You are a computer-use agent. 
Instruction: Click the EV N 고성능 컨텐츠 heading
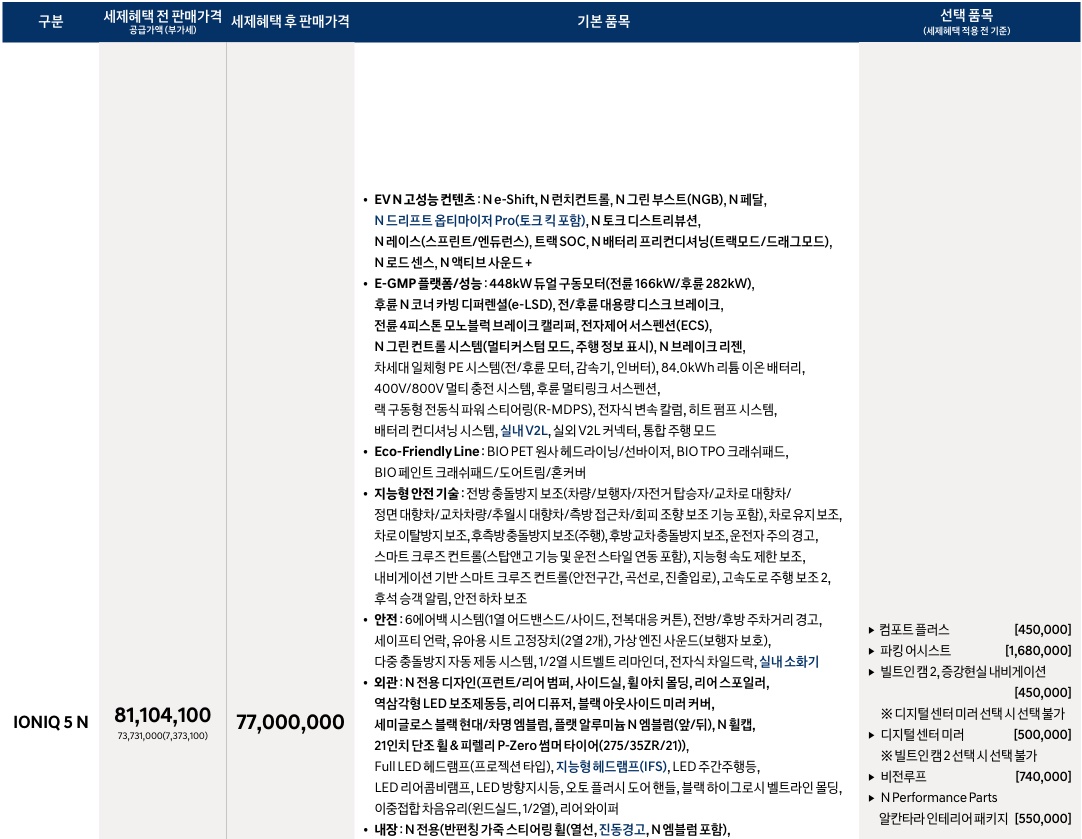click(x=424, y=199)
